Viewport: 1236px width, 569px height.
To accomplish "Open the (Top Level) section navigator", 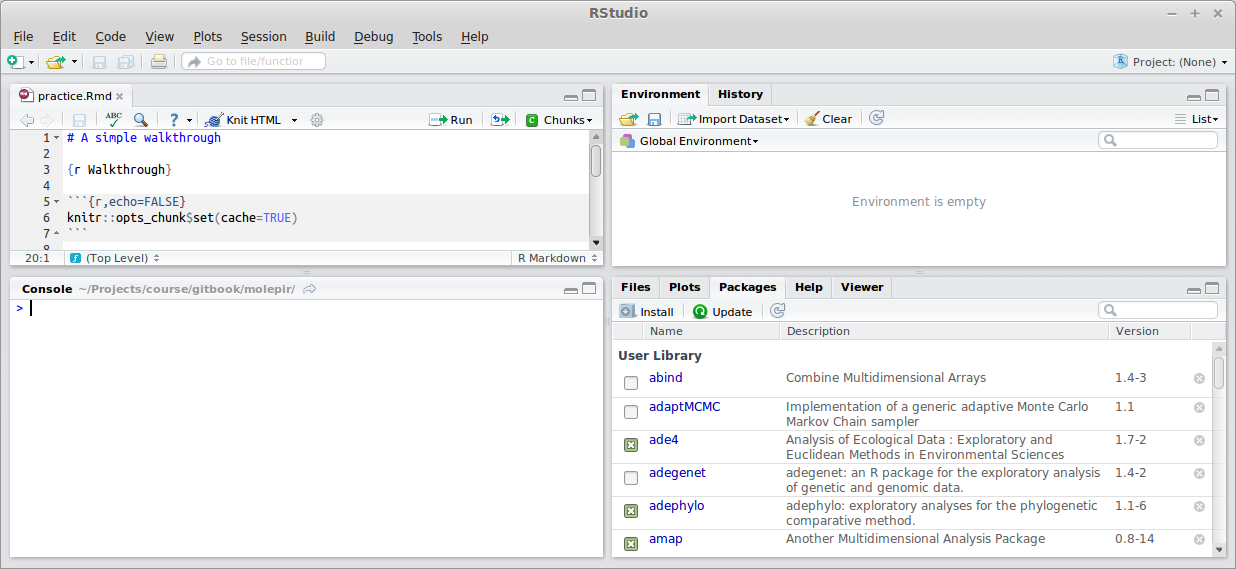I will click(115, 258).
